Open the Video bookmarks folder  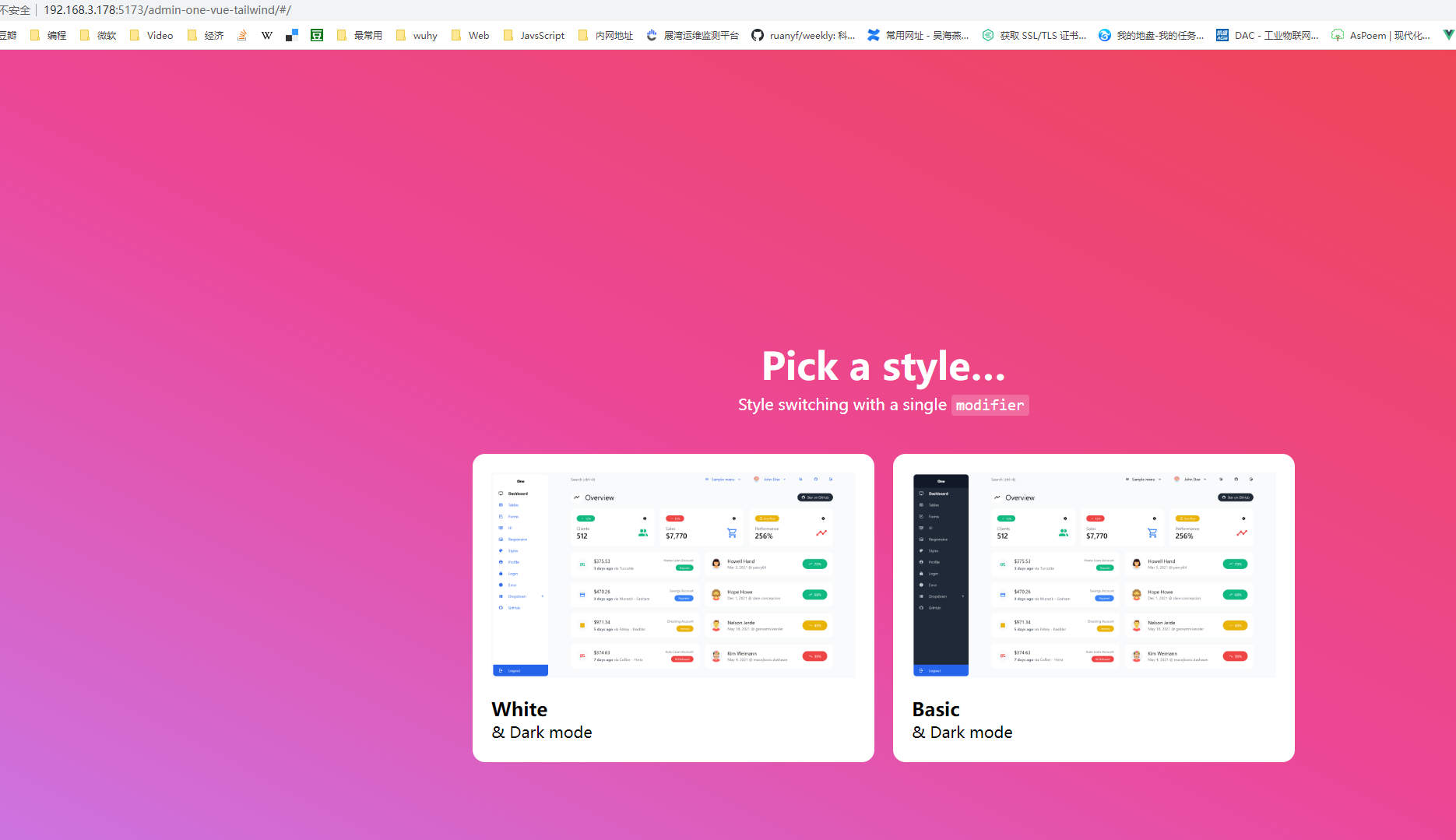click(x=151, y=35)
